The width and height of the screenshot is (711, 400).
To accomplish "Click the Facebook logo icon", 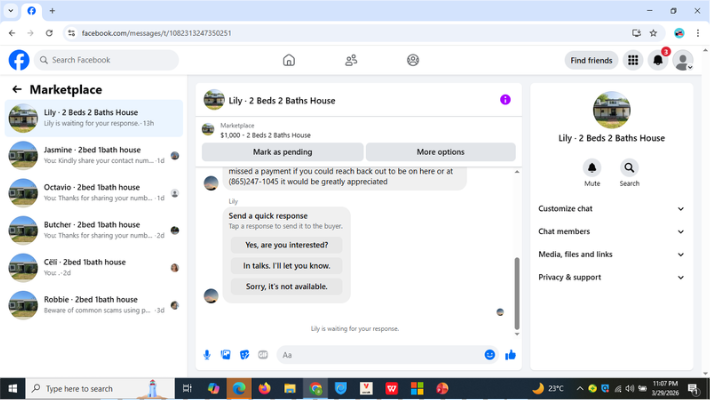I will click(x=19, y=60).
